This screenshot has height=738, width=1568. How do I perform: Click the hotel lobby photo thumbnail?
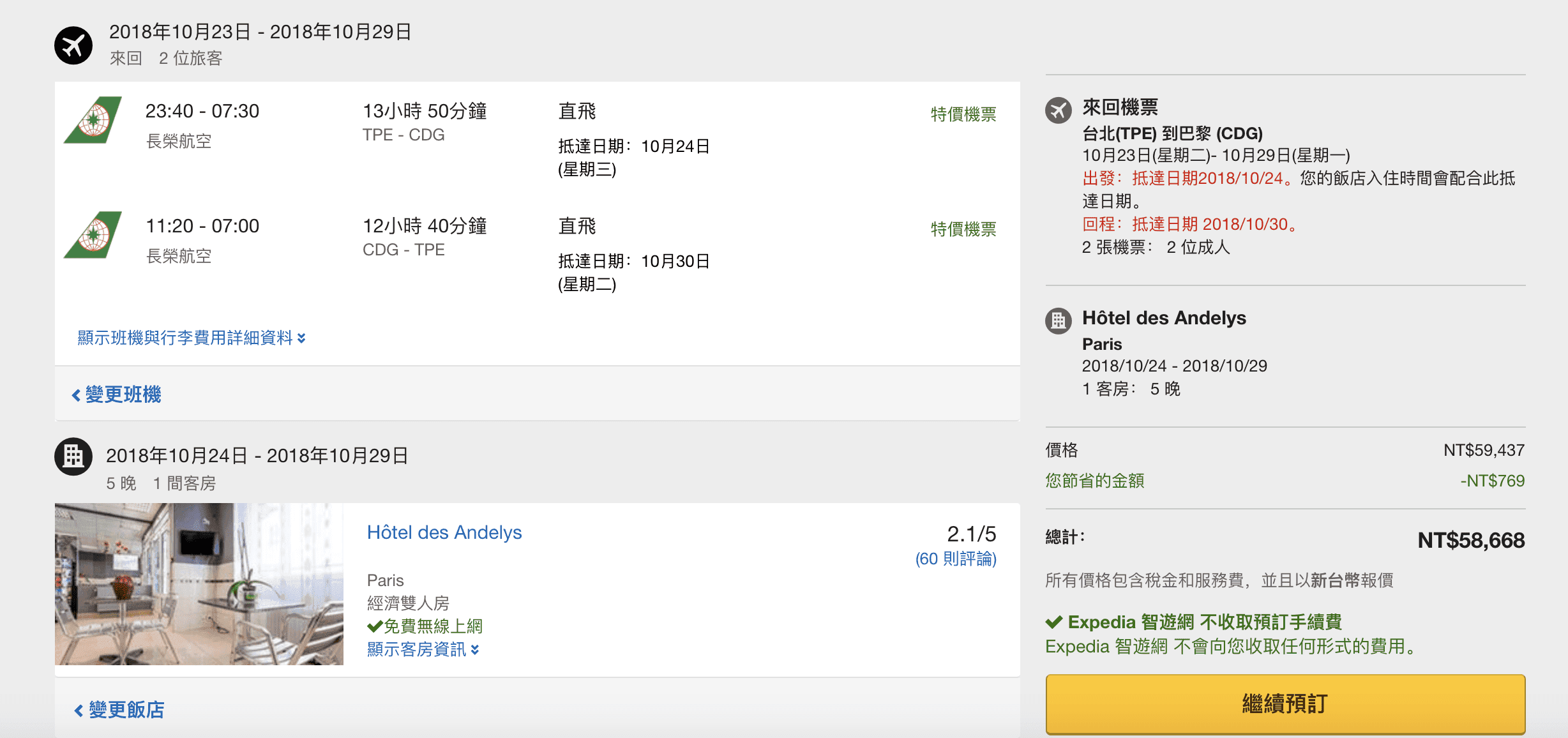click(x=199, y=584)
